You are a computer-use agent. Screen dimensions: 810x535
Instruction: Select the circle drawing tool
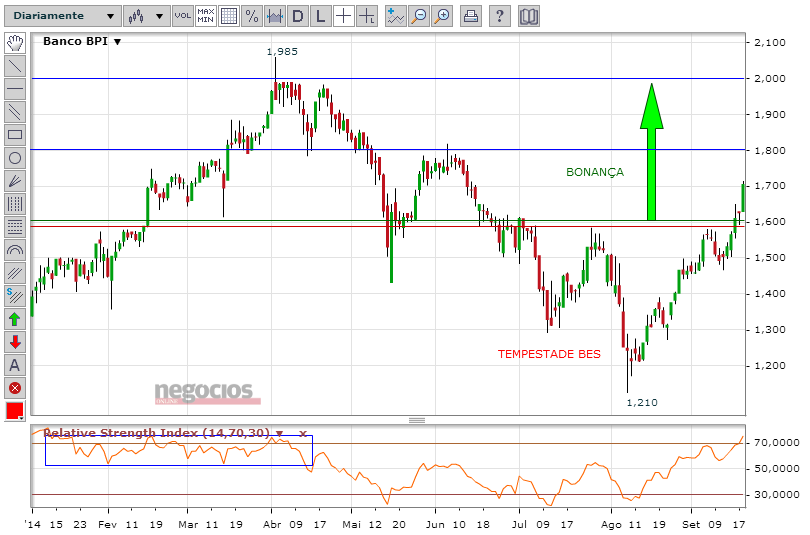click(15, 158)
